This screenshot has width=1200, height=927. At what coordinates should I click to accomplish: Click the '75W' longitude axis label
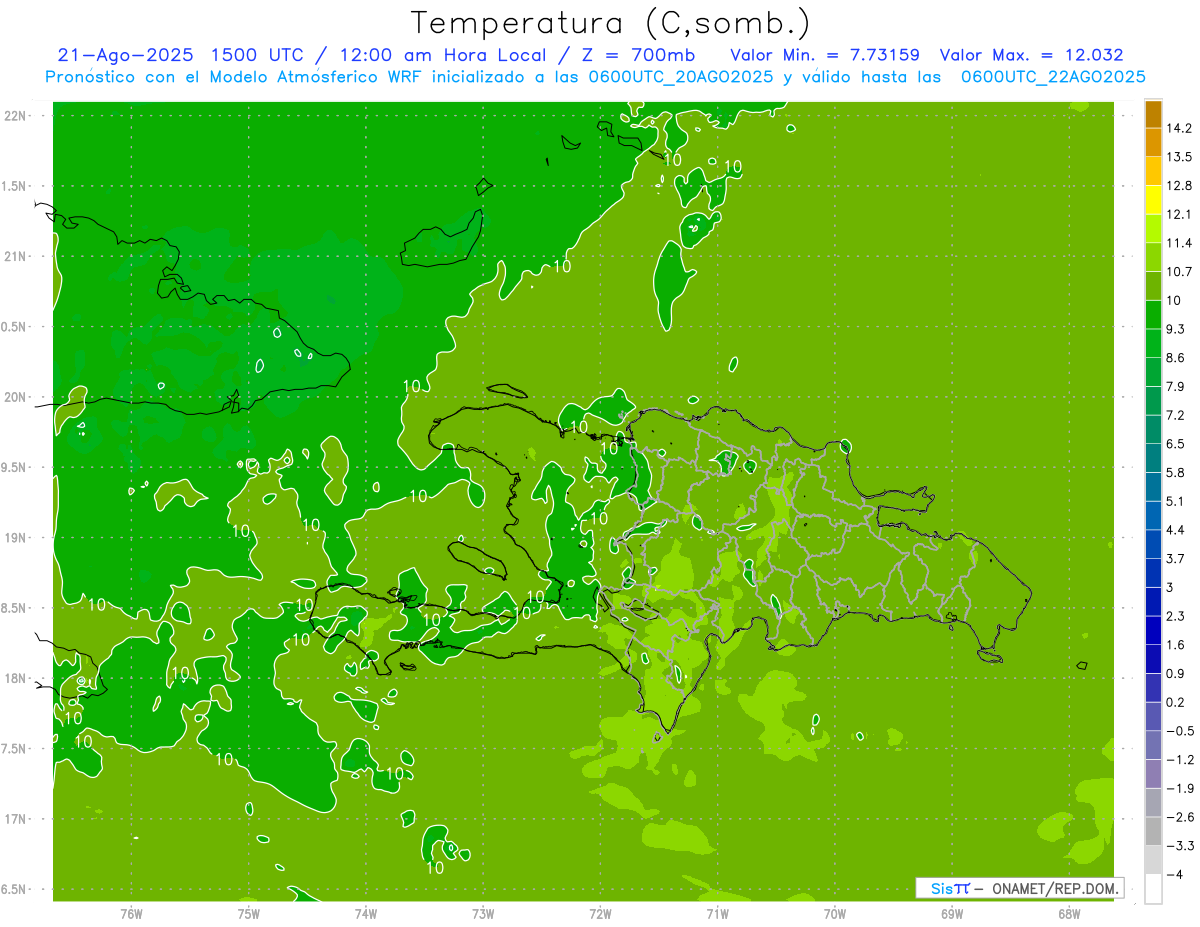pyautogui.click(x=248, y=913)
